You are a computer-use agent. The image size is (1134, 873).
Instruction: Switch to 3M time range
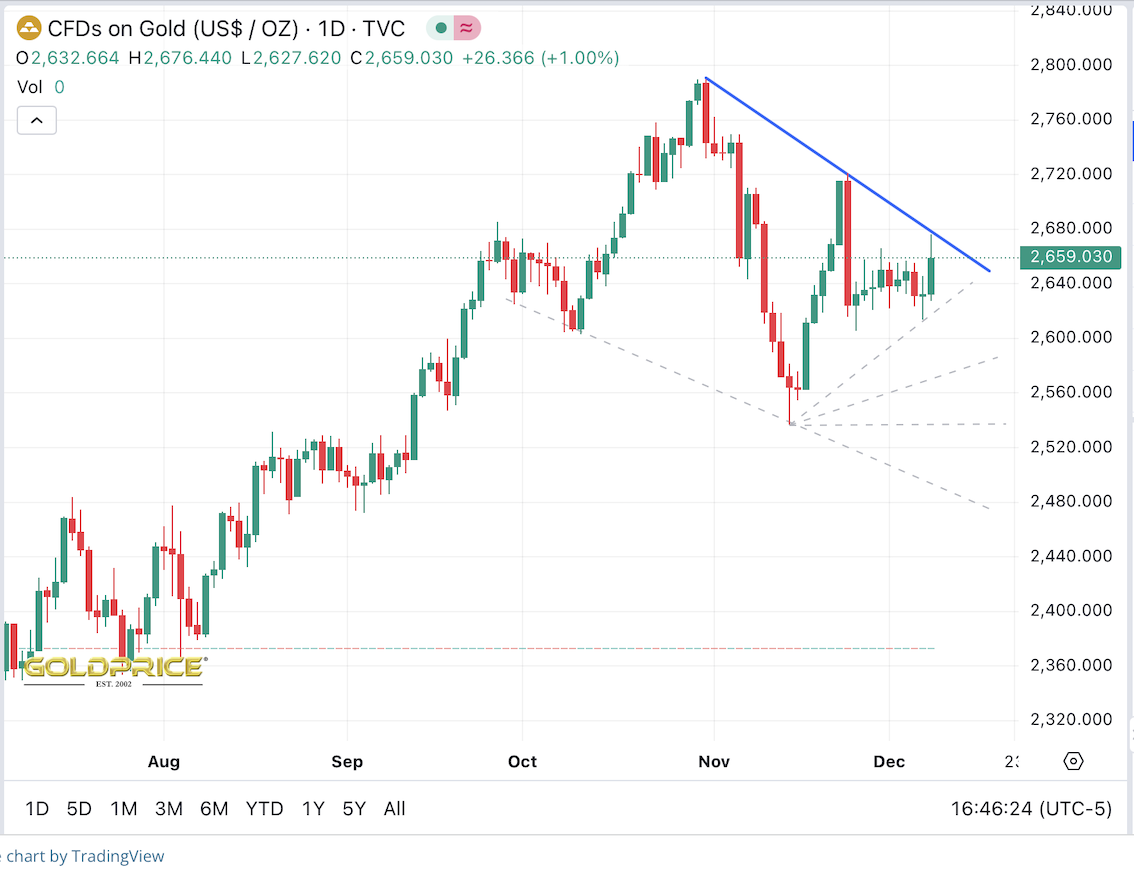pyautogui.click(x=169, y=809)
